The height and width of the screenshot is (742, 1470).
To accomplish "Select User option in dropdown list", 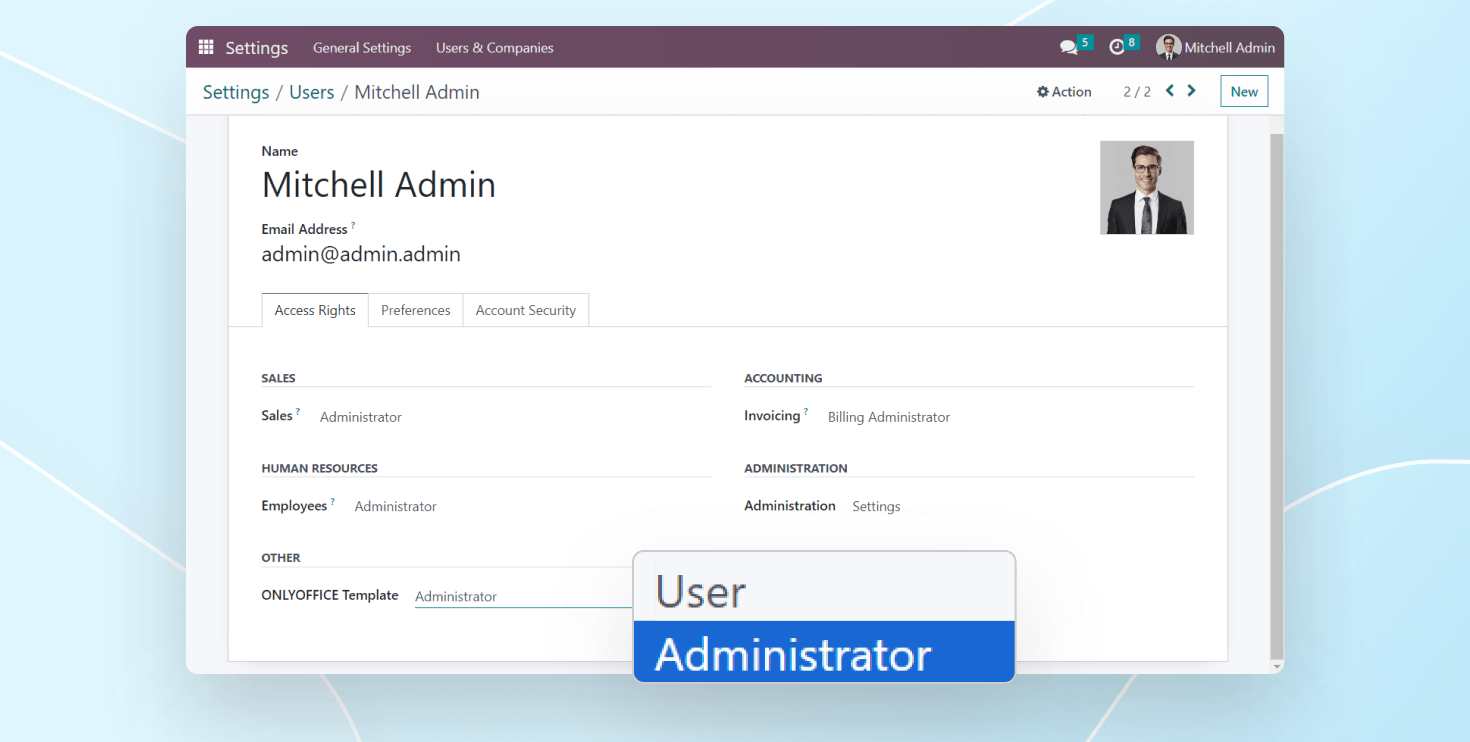I will (x=824, y=591).
